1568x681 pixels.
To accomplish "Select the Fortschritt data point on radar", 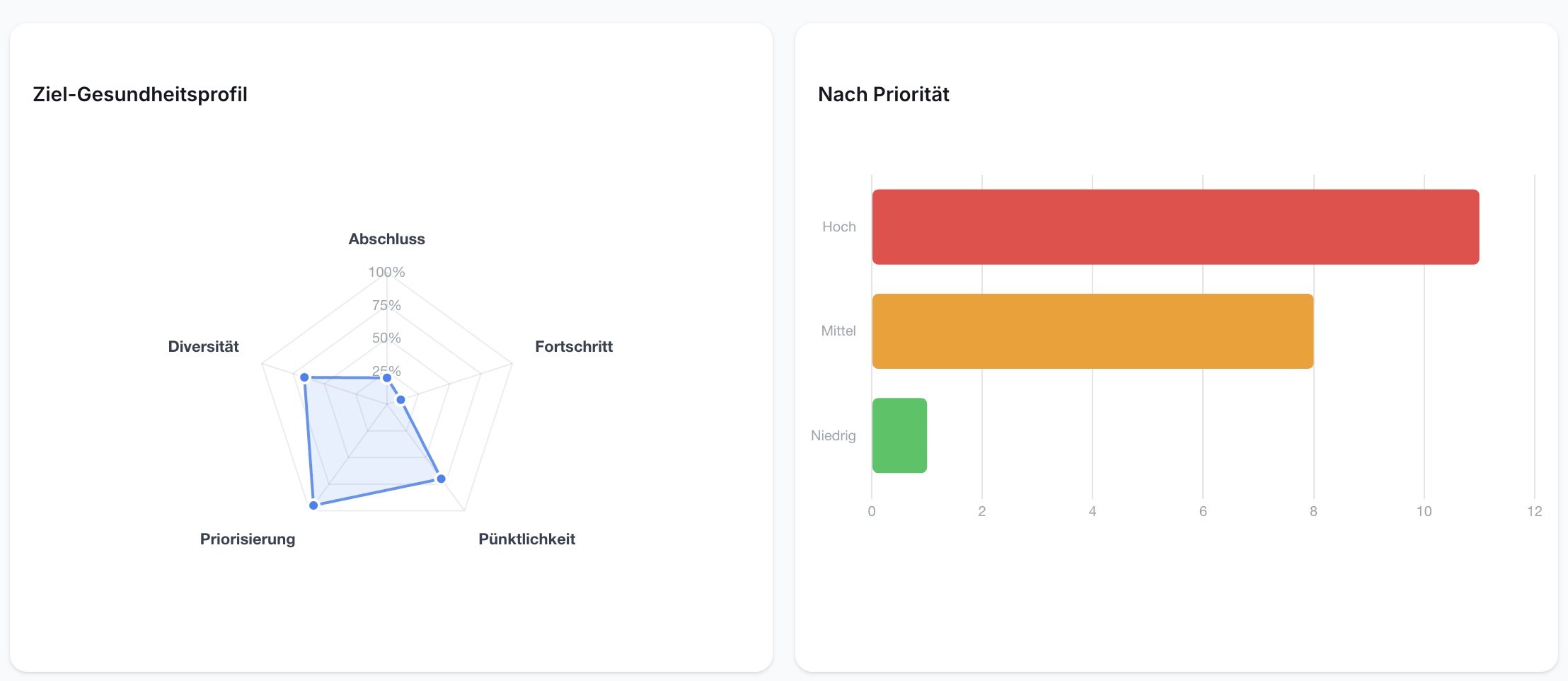I will pyautogui.click(x=400, y=400).
